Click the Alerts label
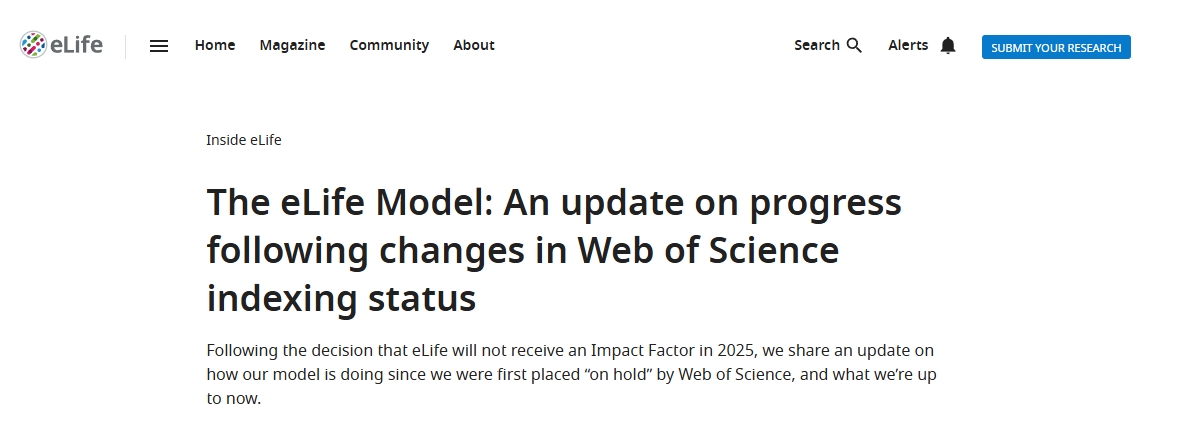 908,45
